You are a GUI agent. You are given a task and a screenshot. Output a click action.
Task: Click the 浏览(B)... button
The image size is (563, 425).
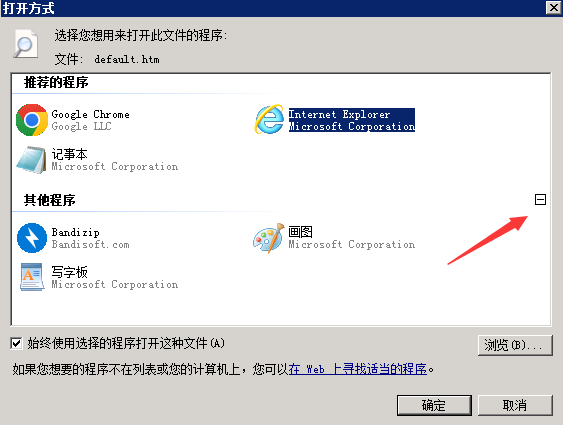pyautogui.click(x=515, y=345)
